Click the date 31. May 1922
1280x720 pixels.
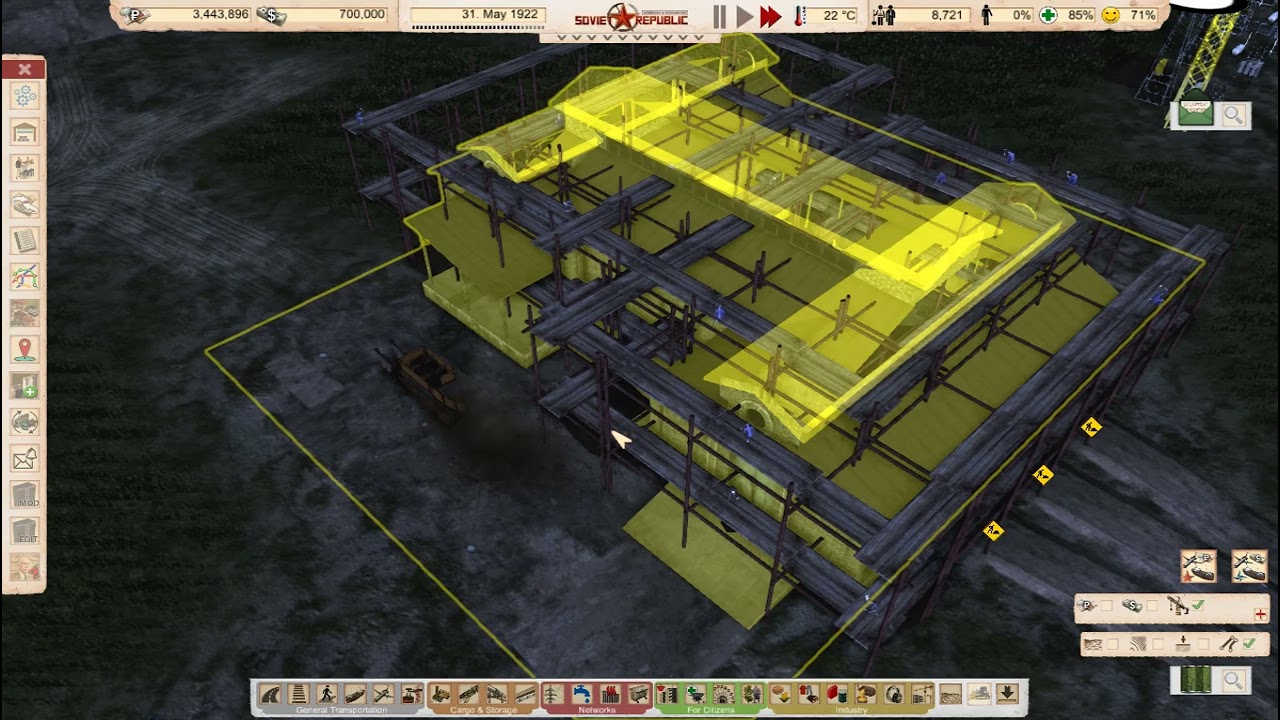(500, 14)
